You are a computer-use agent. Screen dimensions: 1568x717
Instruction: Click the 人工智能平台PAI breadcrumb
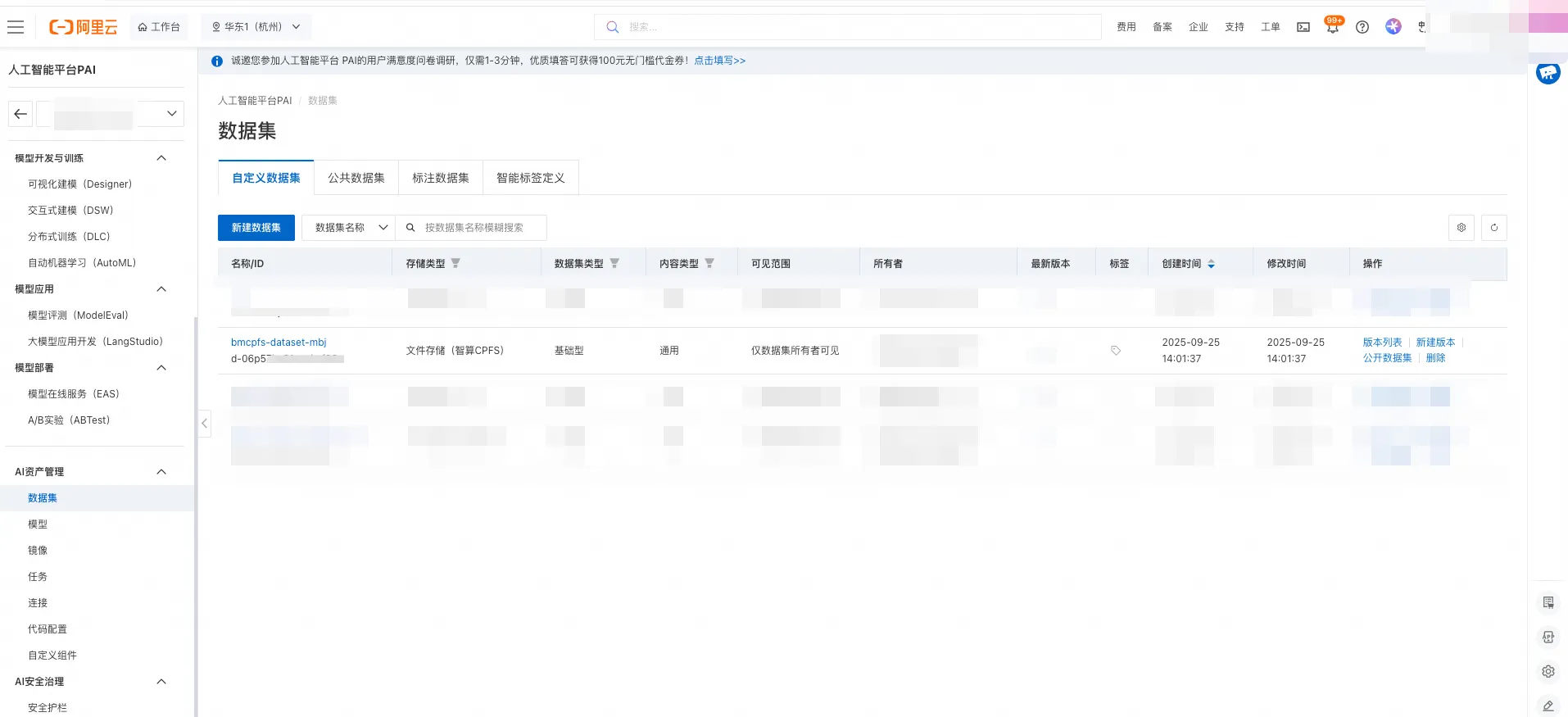[x=255, y=101]
